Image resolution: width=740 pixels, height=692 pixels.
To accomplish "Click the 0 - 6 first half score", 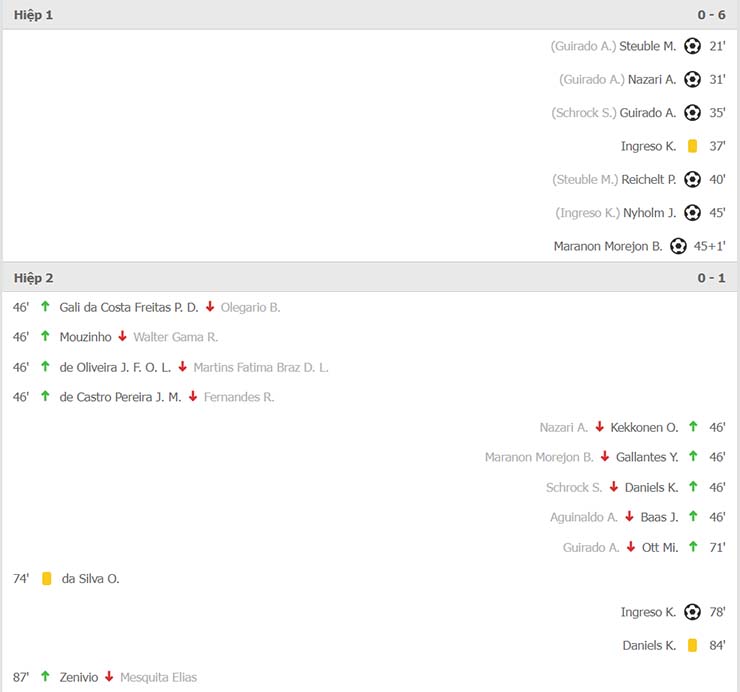I will (x=711, y=15).
